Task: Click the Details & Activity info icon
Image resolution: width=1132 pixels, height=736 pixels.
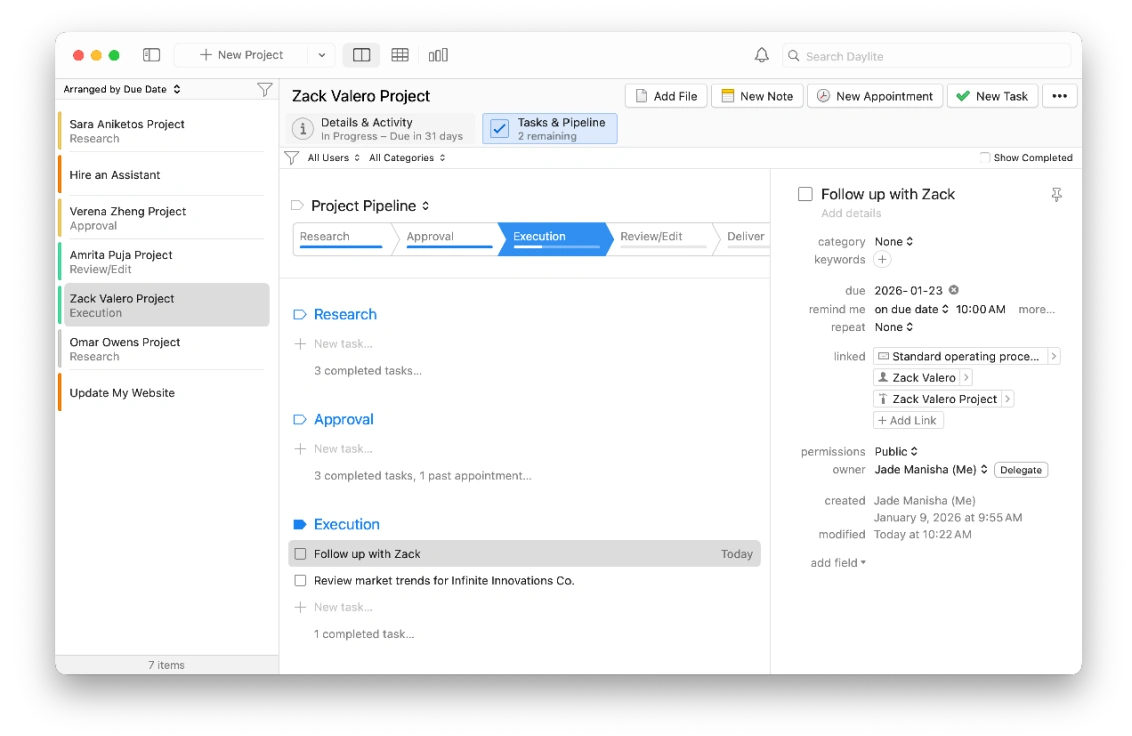Action: (302, 129)
